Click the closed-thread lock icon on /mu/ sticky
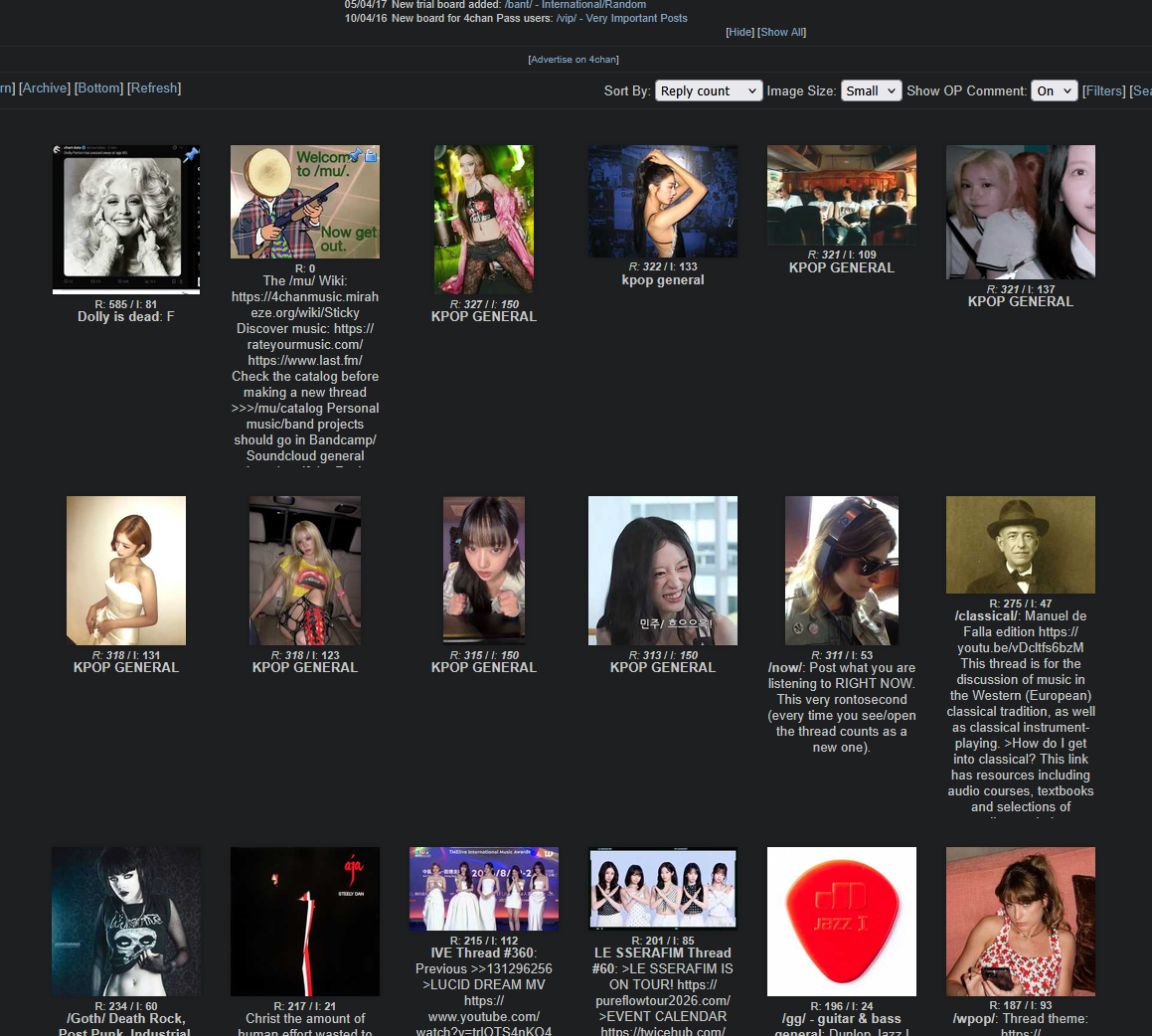This screenshot has height=1036, width=1152. (x=371, y=155)
